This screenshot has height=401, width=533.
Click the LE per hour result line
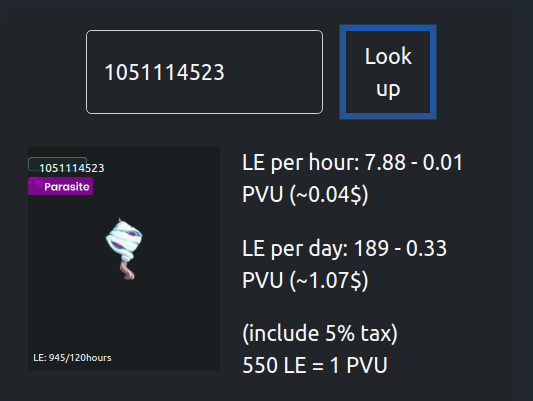[x=352, y=178]
